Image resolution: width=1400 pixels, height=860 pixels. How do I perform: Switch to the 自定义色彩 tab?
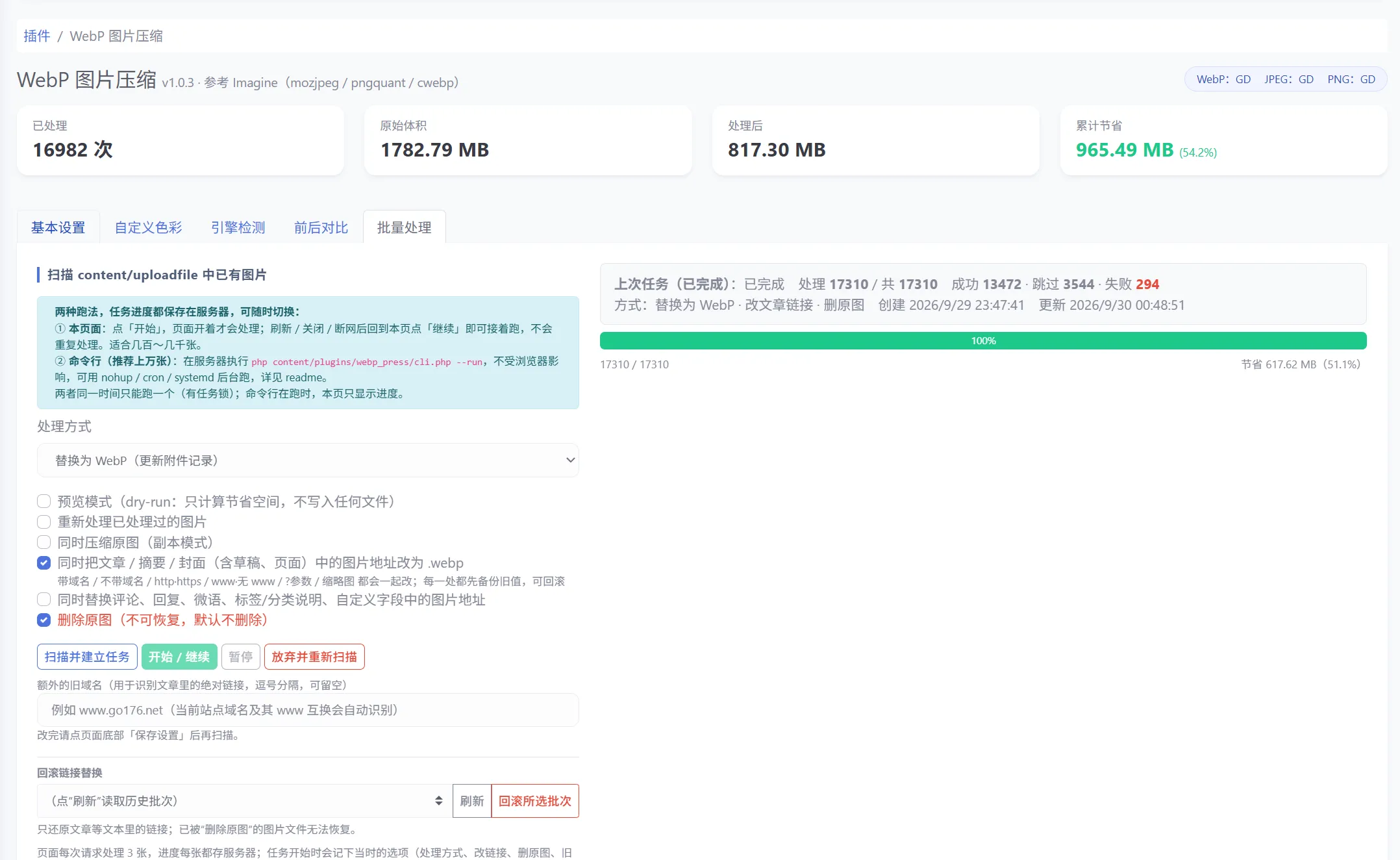tap(148, 227)
